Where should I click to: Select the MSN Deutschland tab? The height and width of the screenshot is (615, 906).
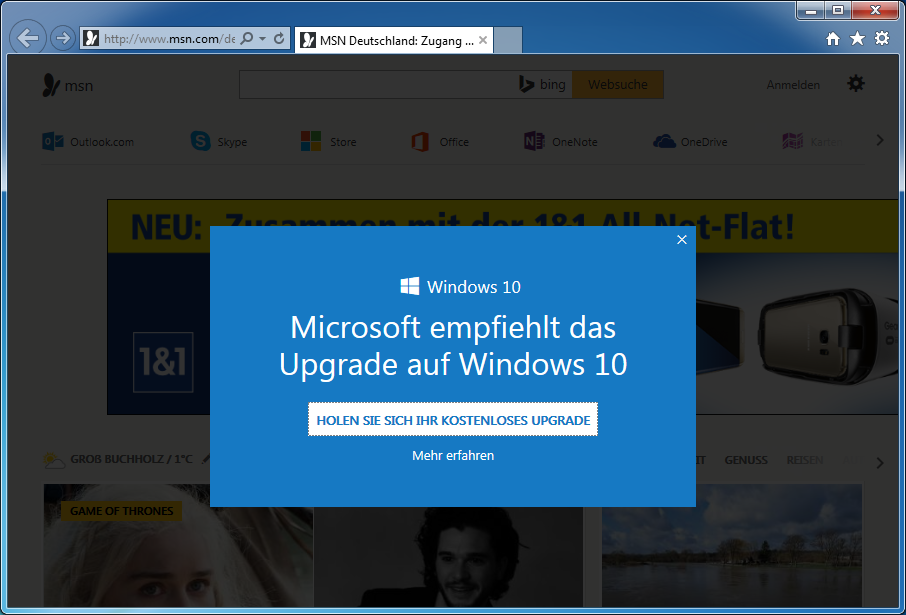click(x=394, y=40)
